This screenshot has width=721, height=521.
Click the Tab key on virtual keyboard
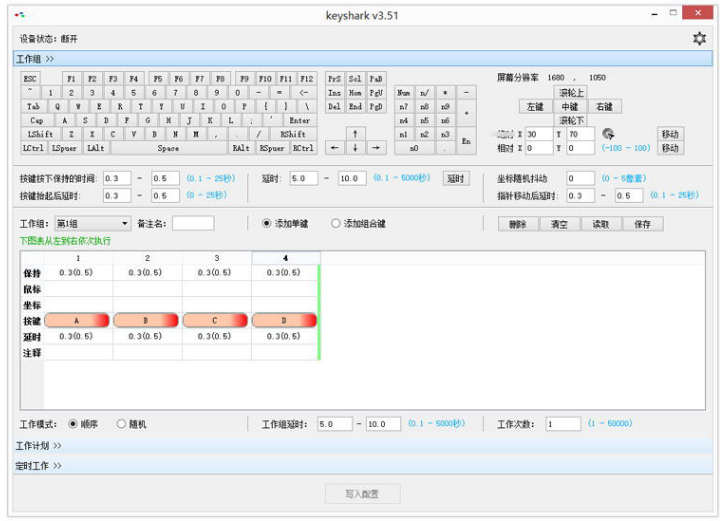[x=33, y=106]
